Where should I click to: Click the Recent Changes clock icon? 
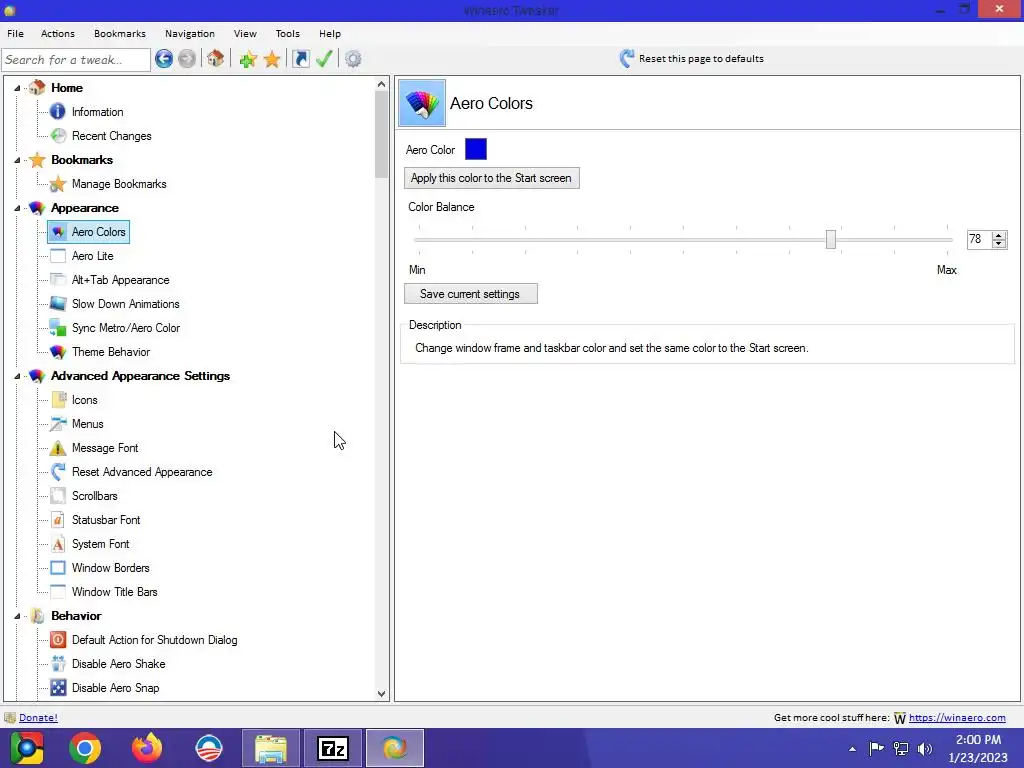[57, 136]
